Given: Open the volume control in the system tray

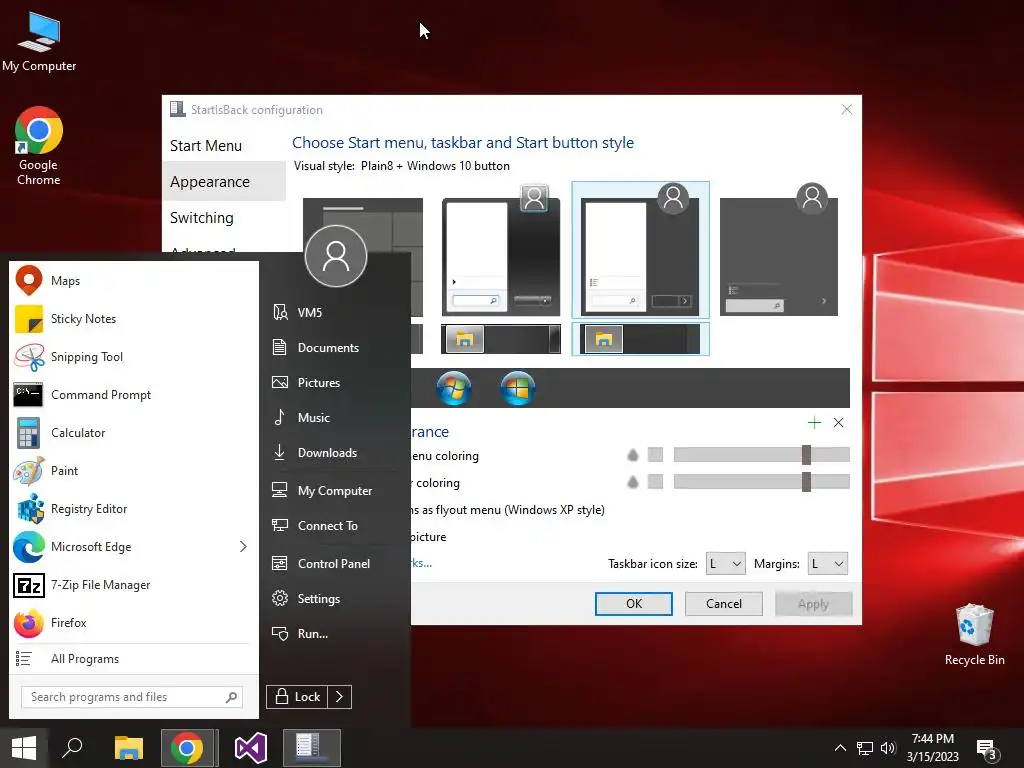Looking at the screenshot, I should [888, 748].
